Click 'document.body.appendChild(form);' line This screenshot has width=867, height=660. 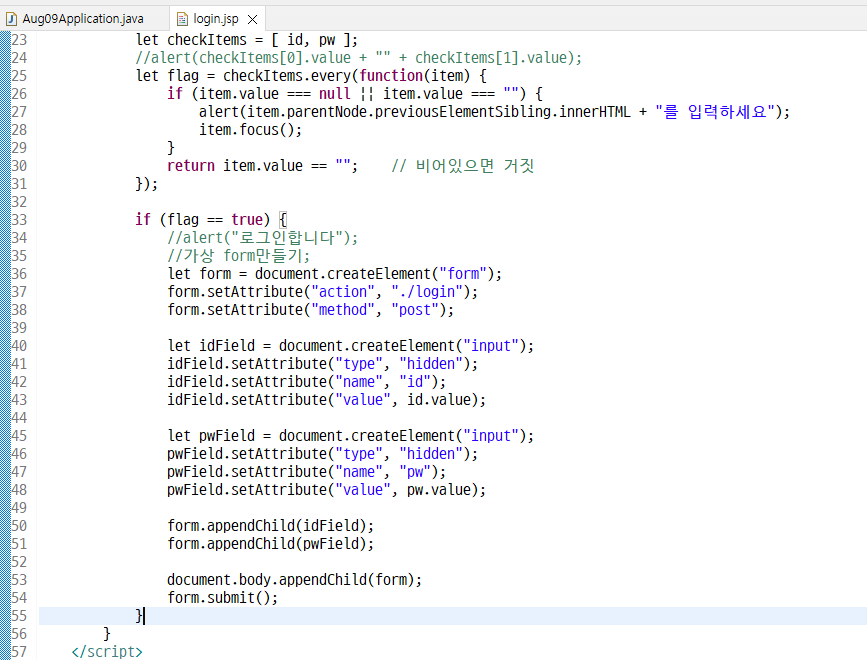coord(294,580)
